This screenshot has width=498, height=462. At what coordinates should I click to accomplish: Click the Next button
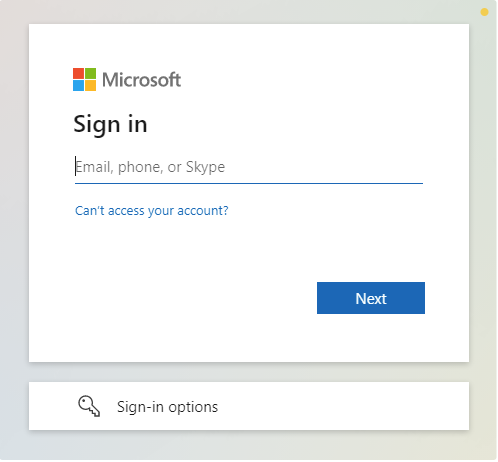[x=371, y=298]
